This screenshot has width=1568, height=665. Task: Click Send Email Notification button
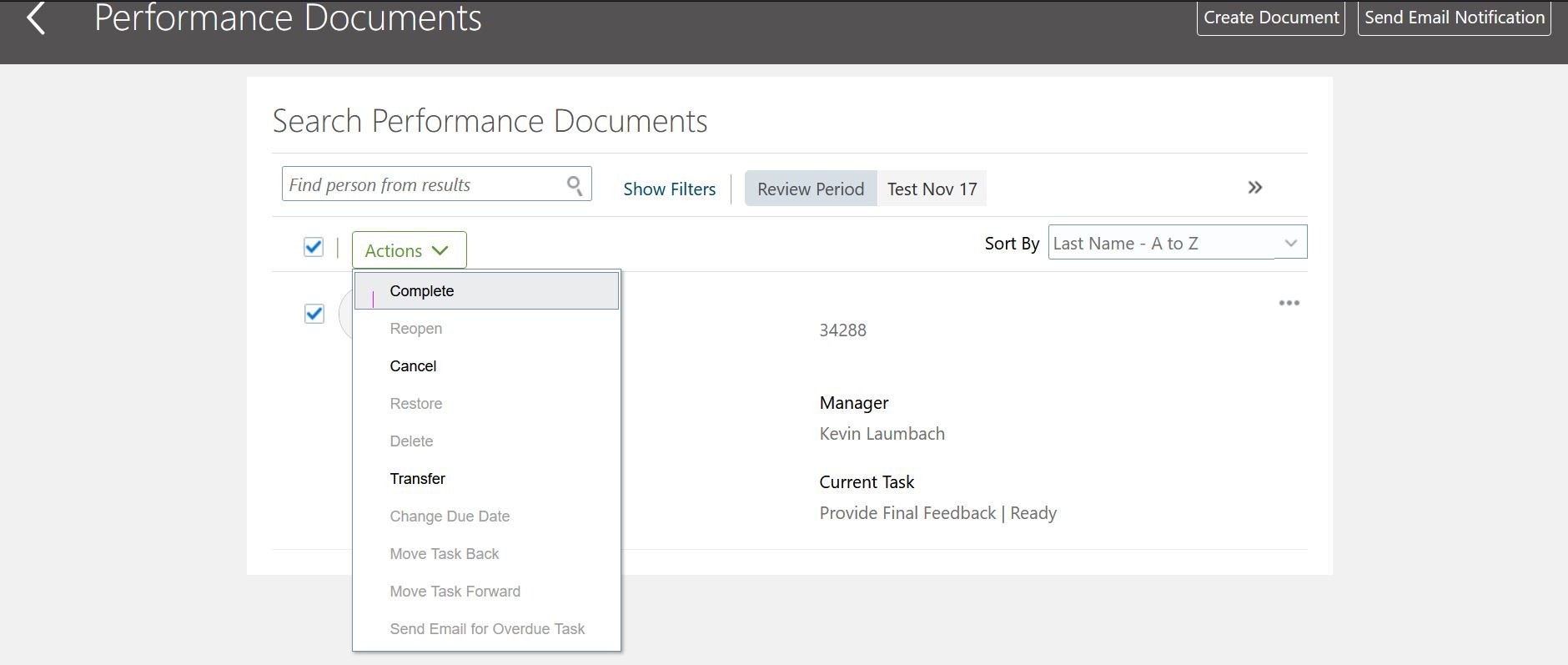(x=1454, y=18)
